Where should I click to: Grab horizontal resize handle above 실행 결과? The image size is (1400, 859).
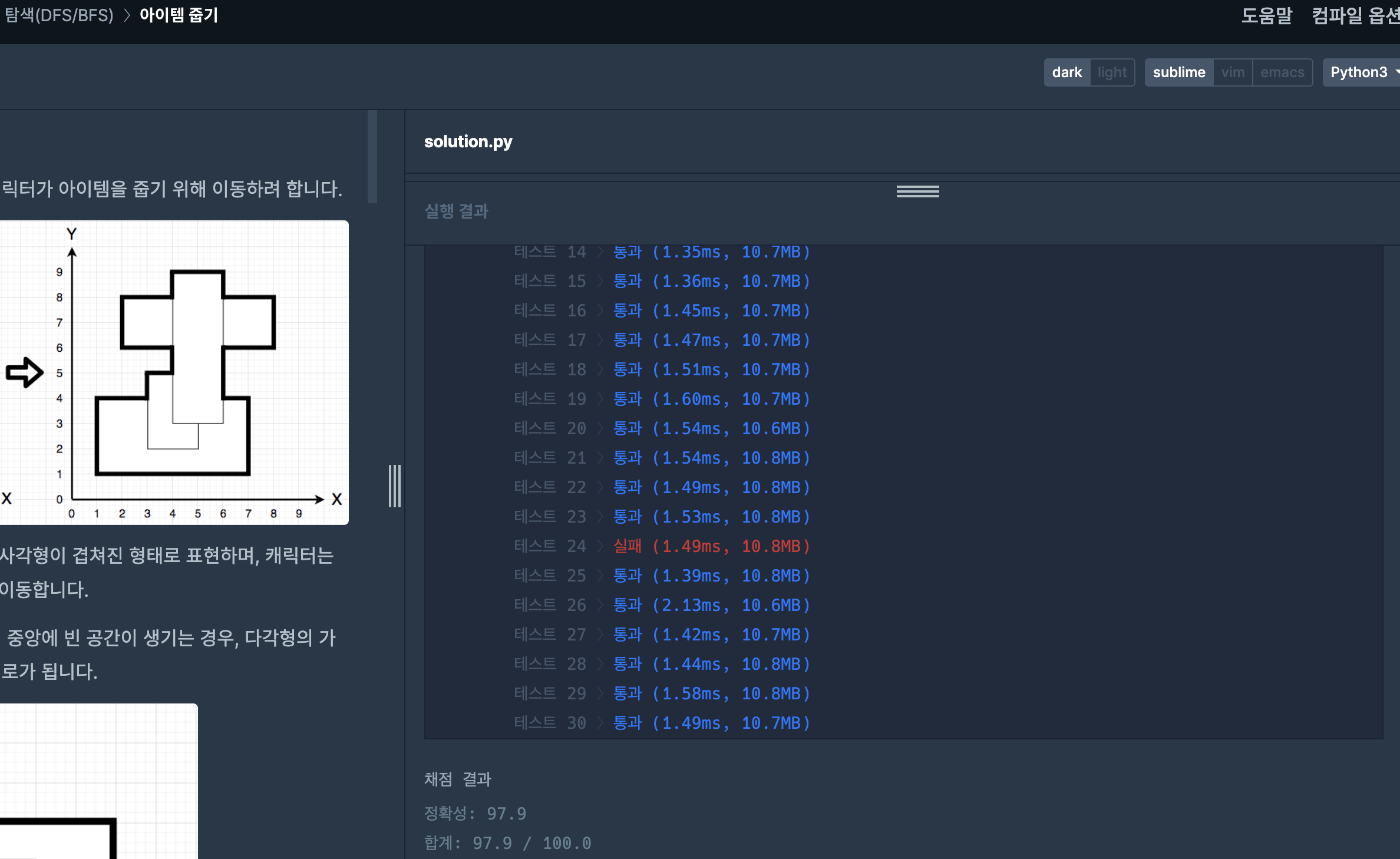(x=917, y=191)
